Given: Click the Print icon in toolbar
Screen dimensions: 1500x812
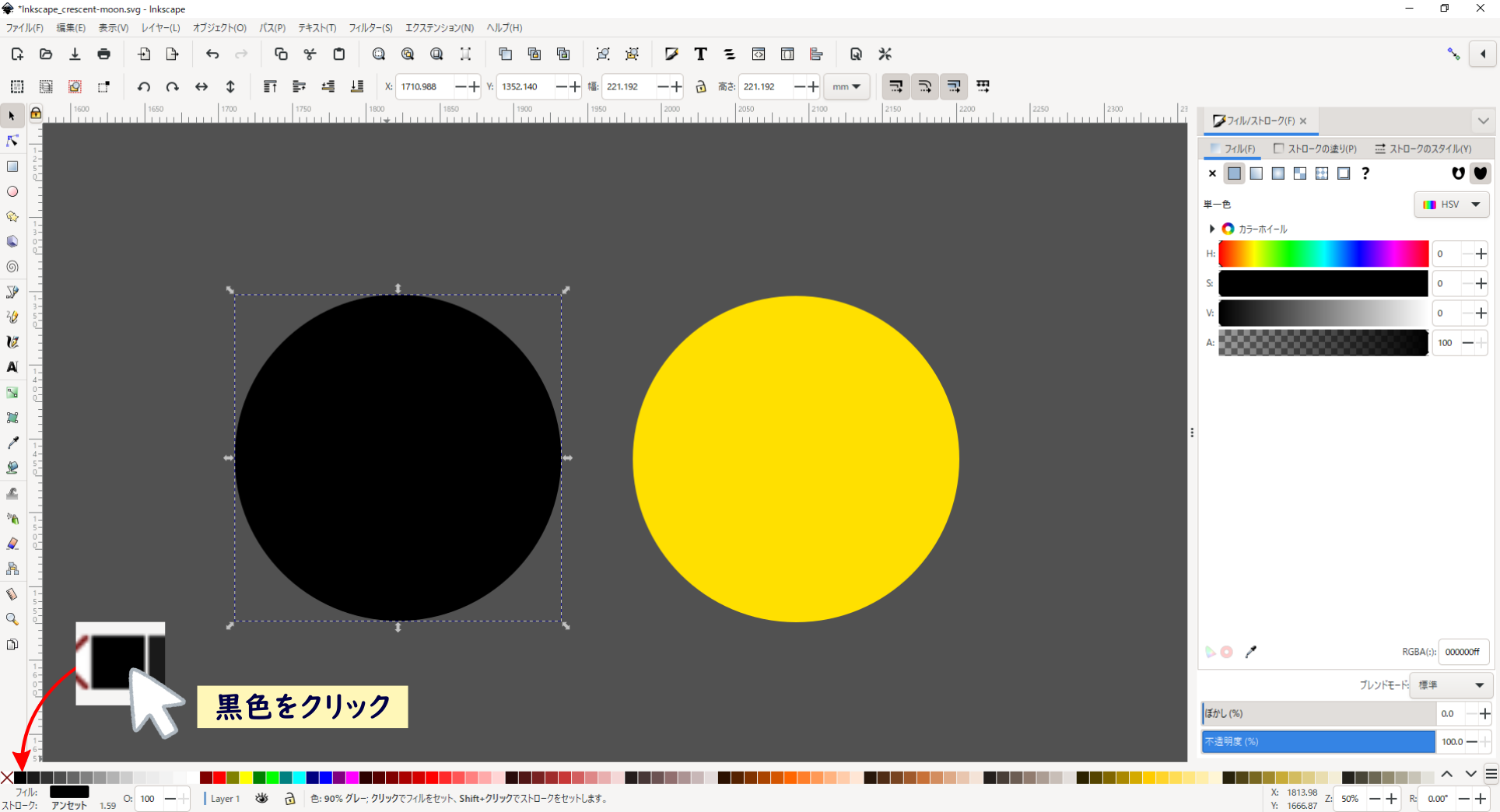Looking at the screenshot, I should 103,54.
